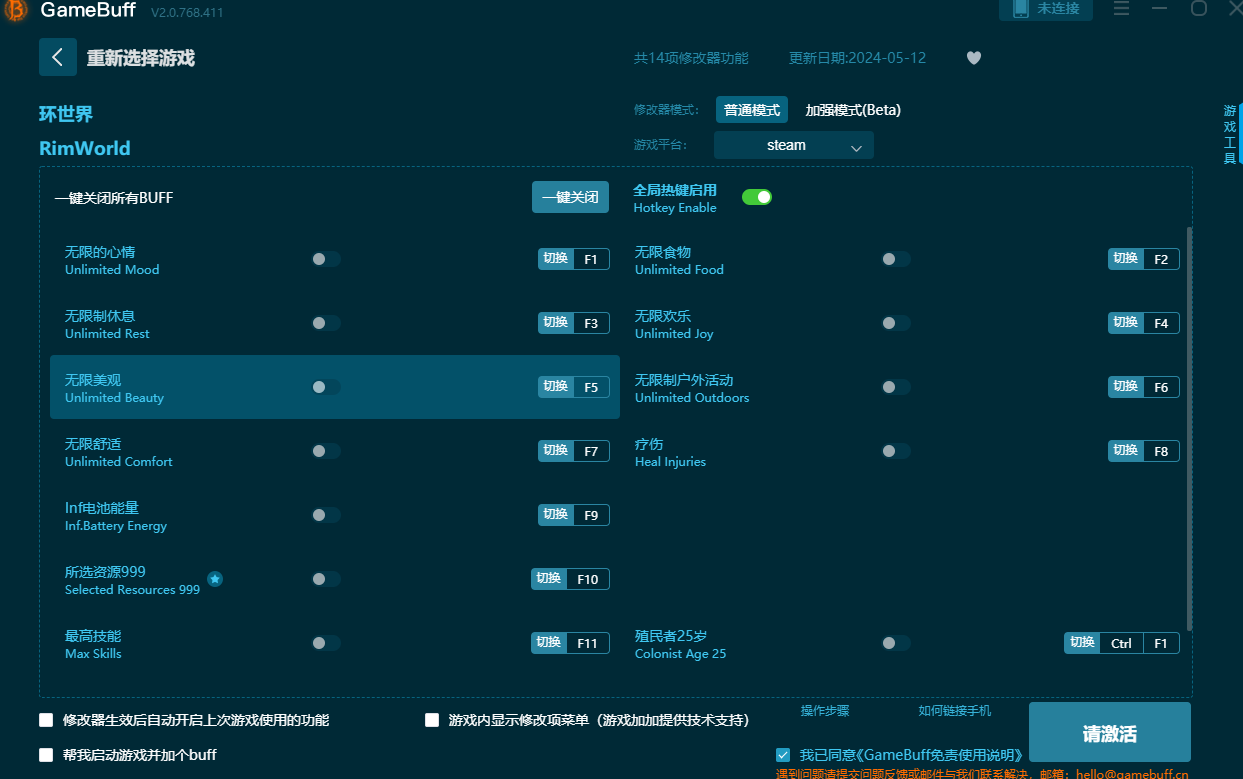Click F5 hotkey field for Unlimited Beauty
Screen dimensions: 1243x779
[x=591, y=387]
